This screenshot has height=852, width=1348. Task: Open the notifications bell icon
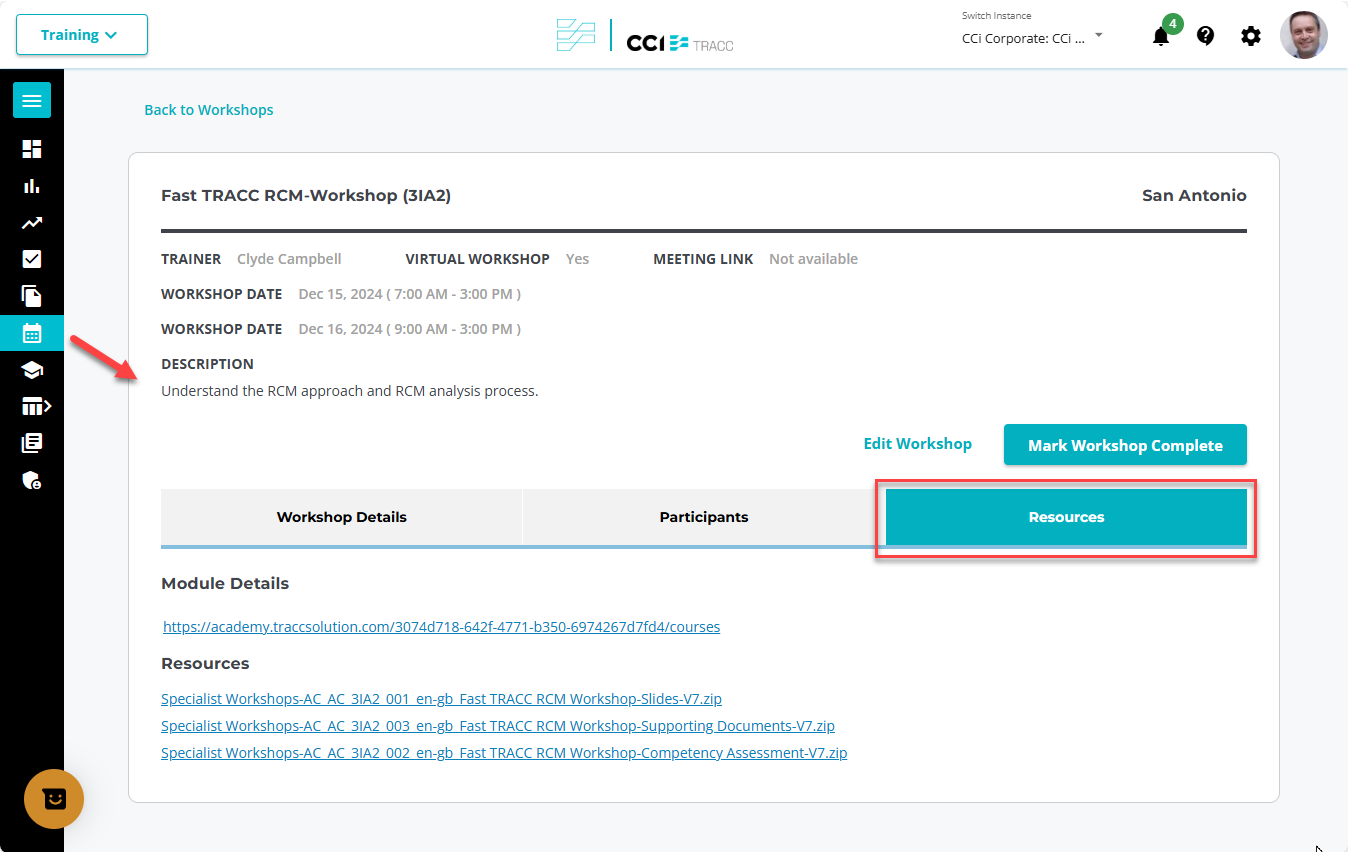(x=1160, y=37)
